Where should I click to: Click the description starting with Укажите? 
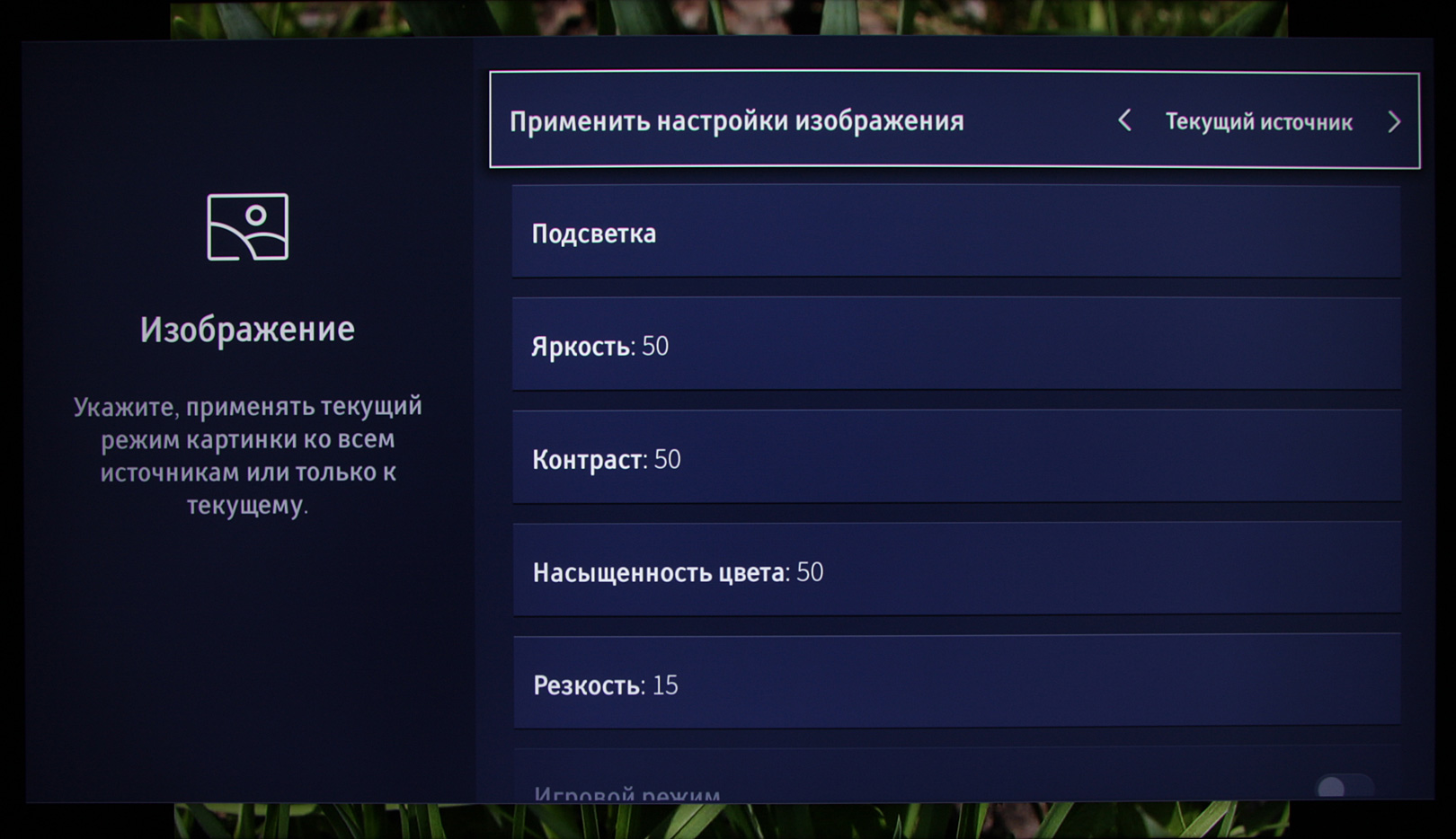point(247,455)
